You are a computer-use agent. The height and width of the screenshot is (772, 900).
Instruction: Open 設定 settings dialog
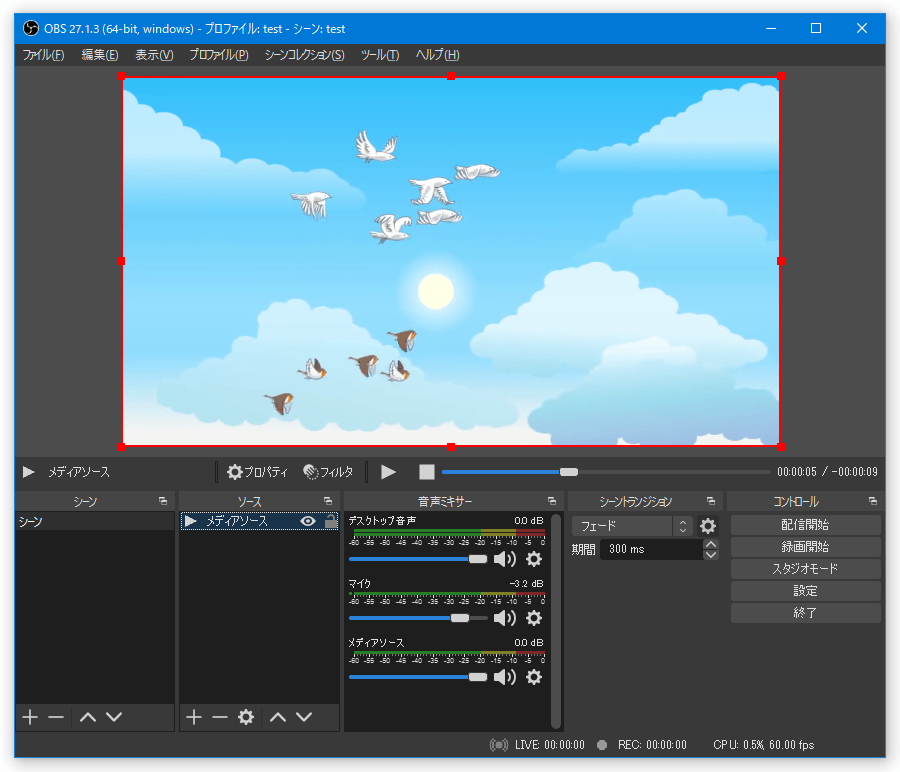pyautogui.click(x=805, y=591)
